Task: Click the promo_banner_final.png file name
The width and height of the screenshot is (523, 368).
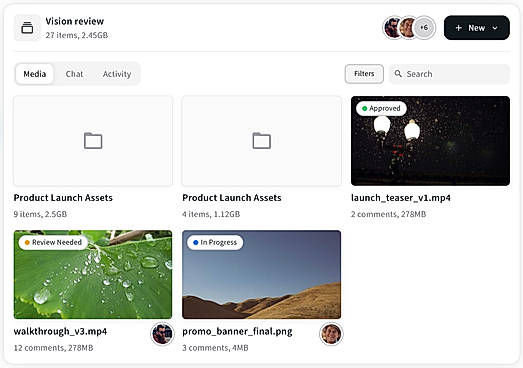Action: click(237, 331)
